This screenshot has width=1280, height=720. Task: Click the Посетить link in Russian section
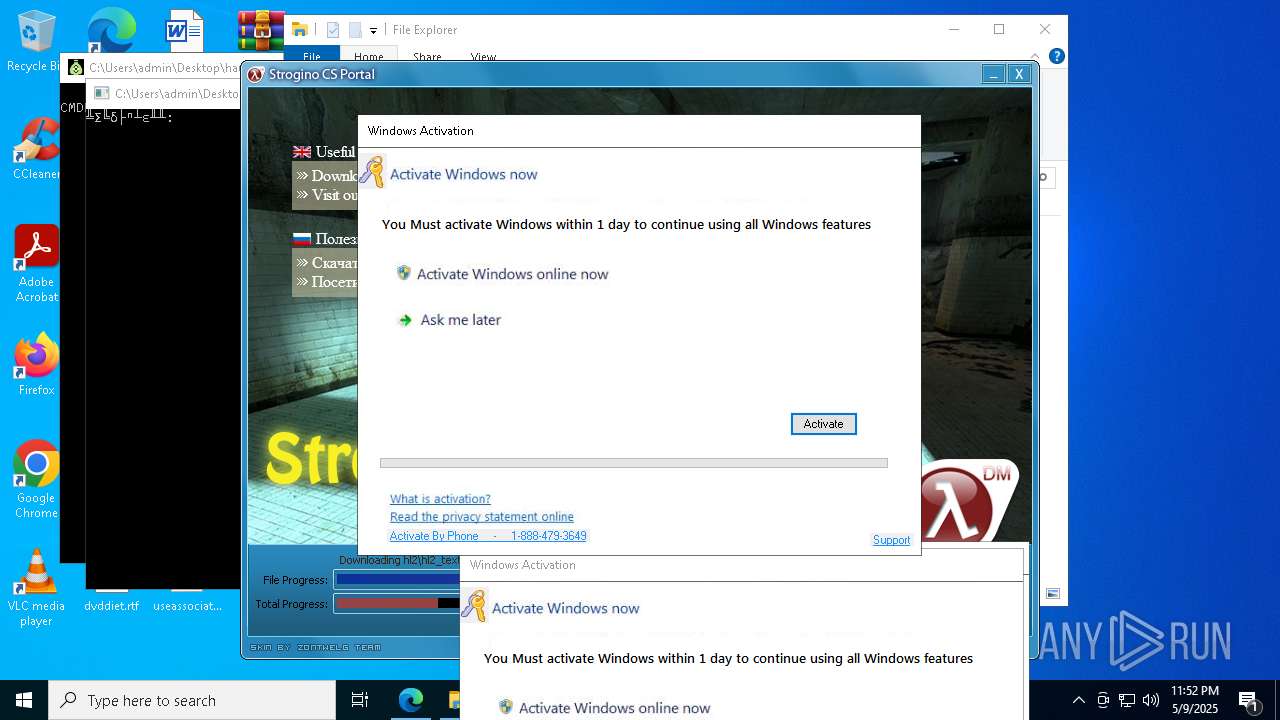click(x=327, y=282)
